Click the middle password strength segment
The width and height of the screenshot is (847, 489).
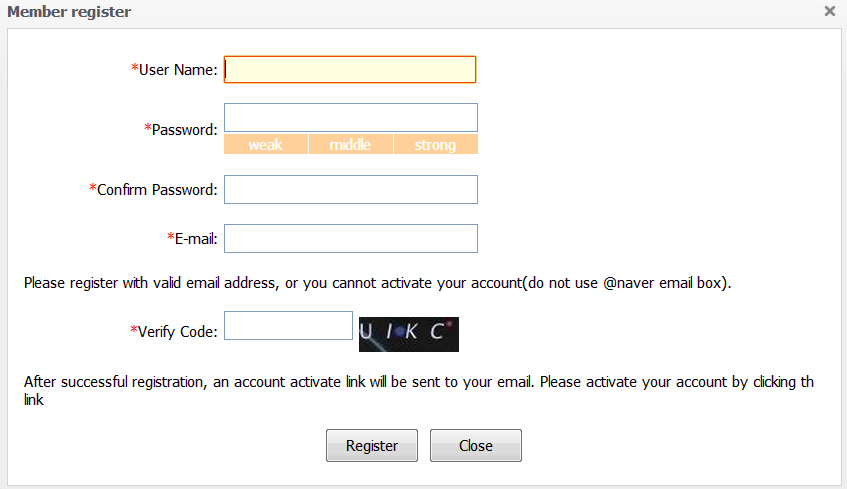click(350, 145)
